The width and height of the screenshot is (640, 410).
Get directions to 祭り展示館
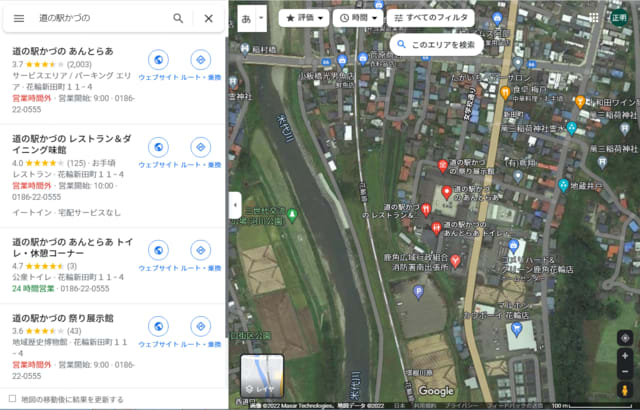pyautogui.click(x=201, y=326)
